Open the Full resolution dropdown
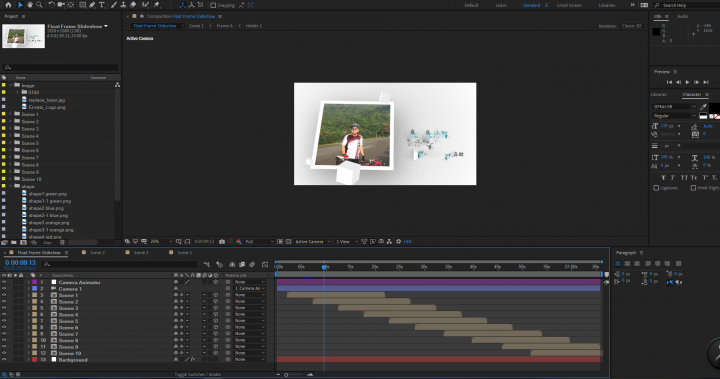Image resolution: width=720 pixels, height=379 pixels. point(259,241)
